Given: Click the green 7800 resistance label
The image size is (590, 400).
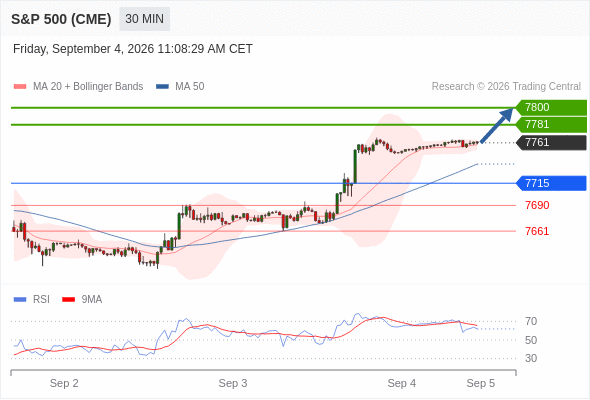Looking at the screenshot, I should coord(551,108).
